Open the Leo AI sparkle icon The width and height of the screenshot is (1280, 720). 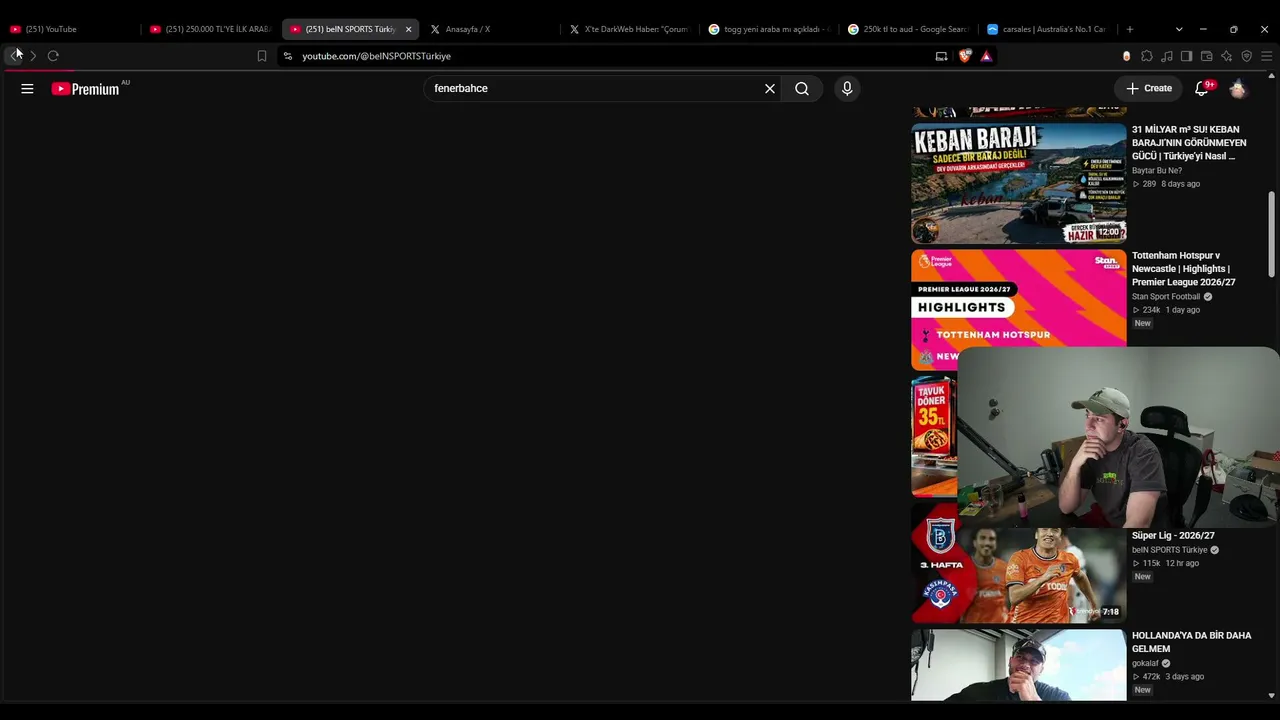point(1226,56)
